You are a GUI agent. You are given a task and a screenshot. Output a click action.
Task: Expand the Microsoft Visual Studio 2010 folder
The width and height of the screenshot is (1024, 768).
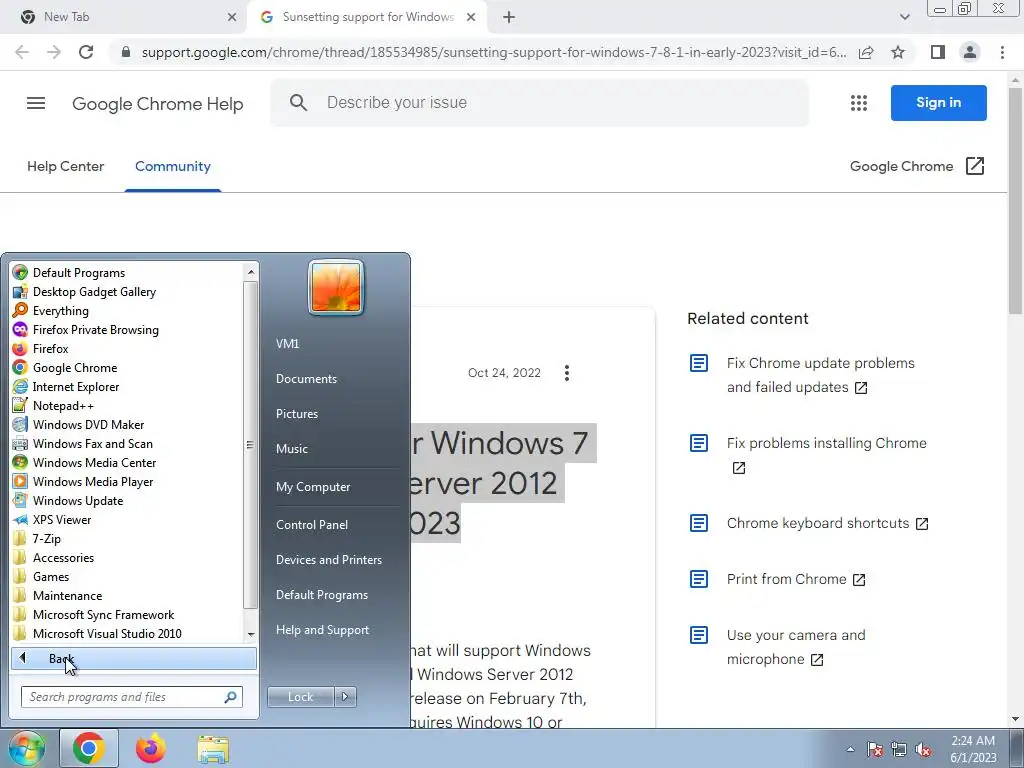click(107, 633)
